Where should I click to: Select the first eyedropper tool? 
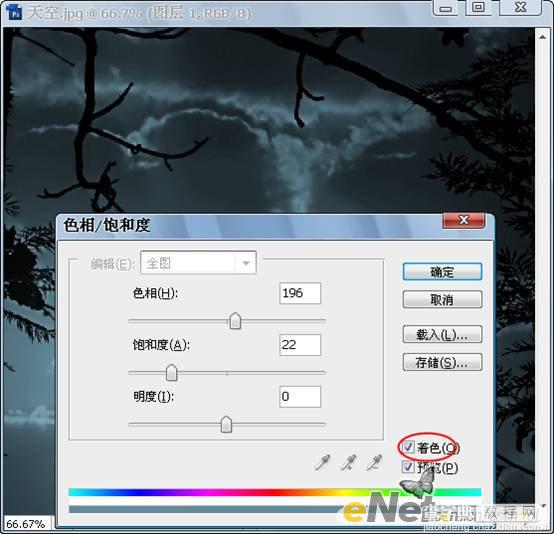click(x=322, y=462)
